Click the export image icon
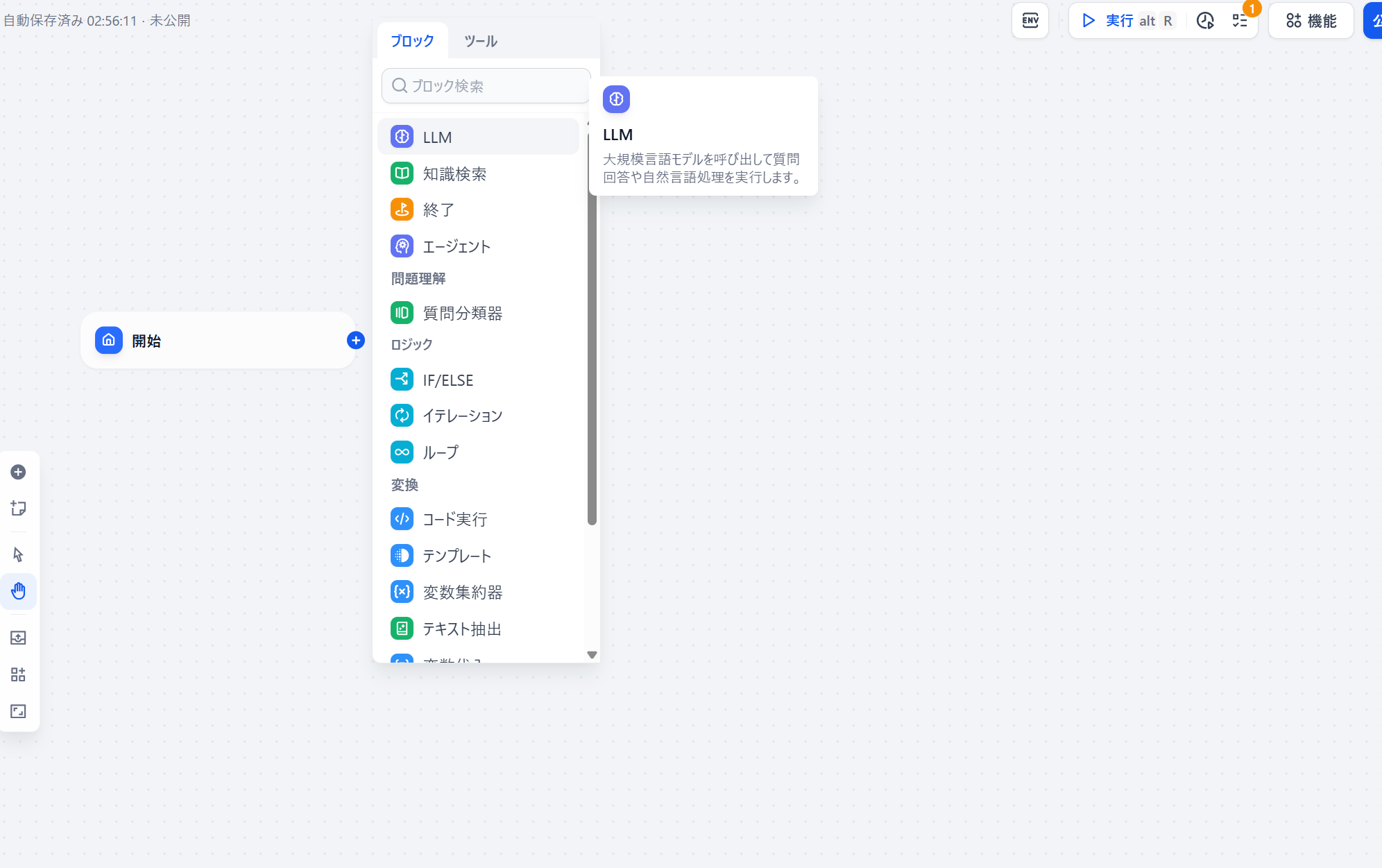The width and height of the screenshot is (1382, 868). point(19,638)
